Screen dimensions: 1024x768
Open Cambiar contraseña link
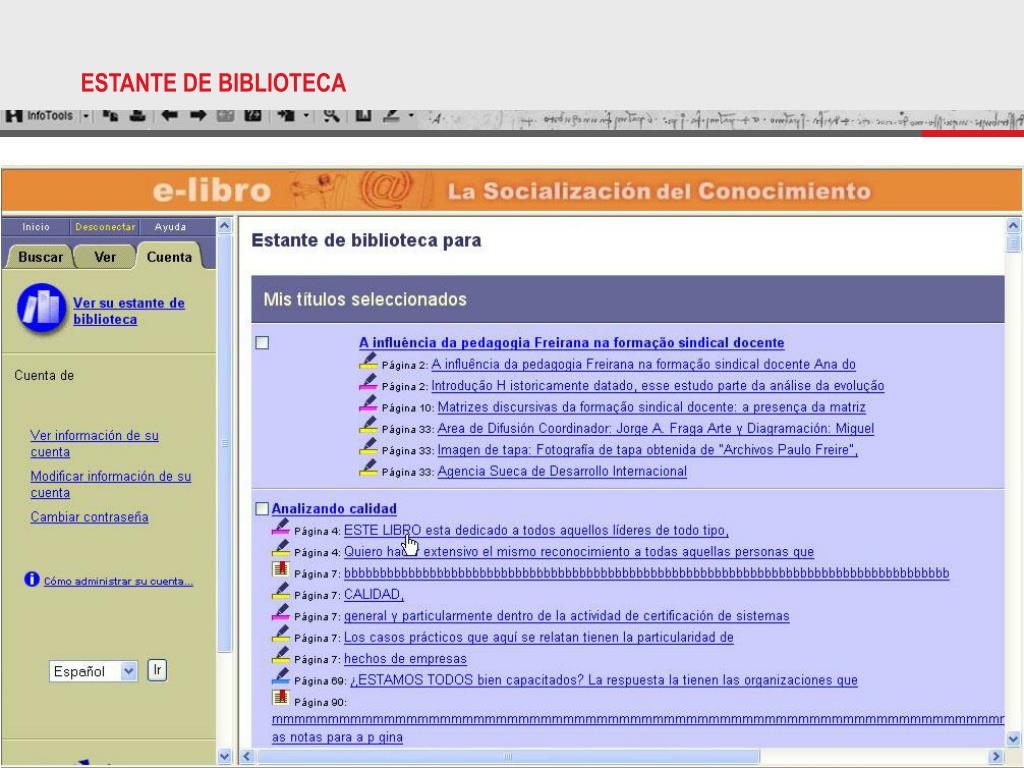coord(89,517)
